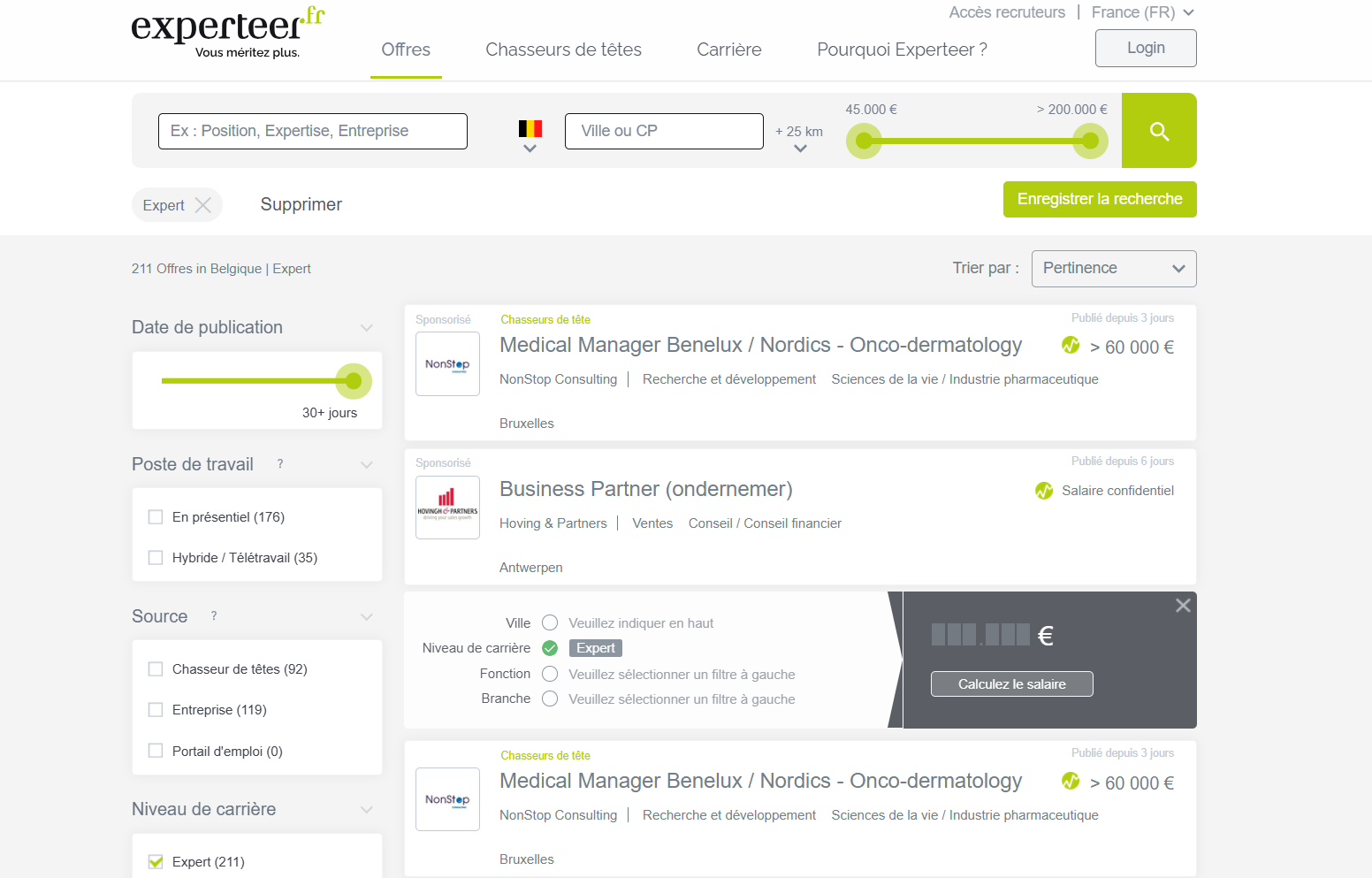Click the Ville ou CP input field
The height and width of the screenshot is (878, 1372).
tap(663, 131)
